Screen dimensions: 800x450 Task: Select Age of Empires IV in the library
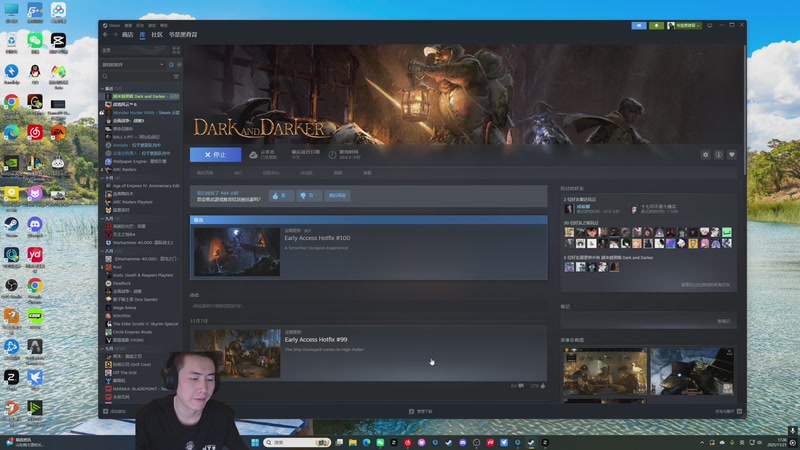click(x=142, y=186)
